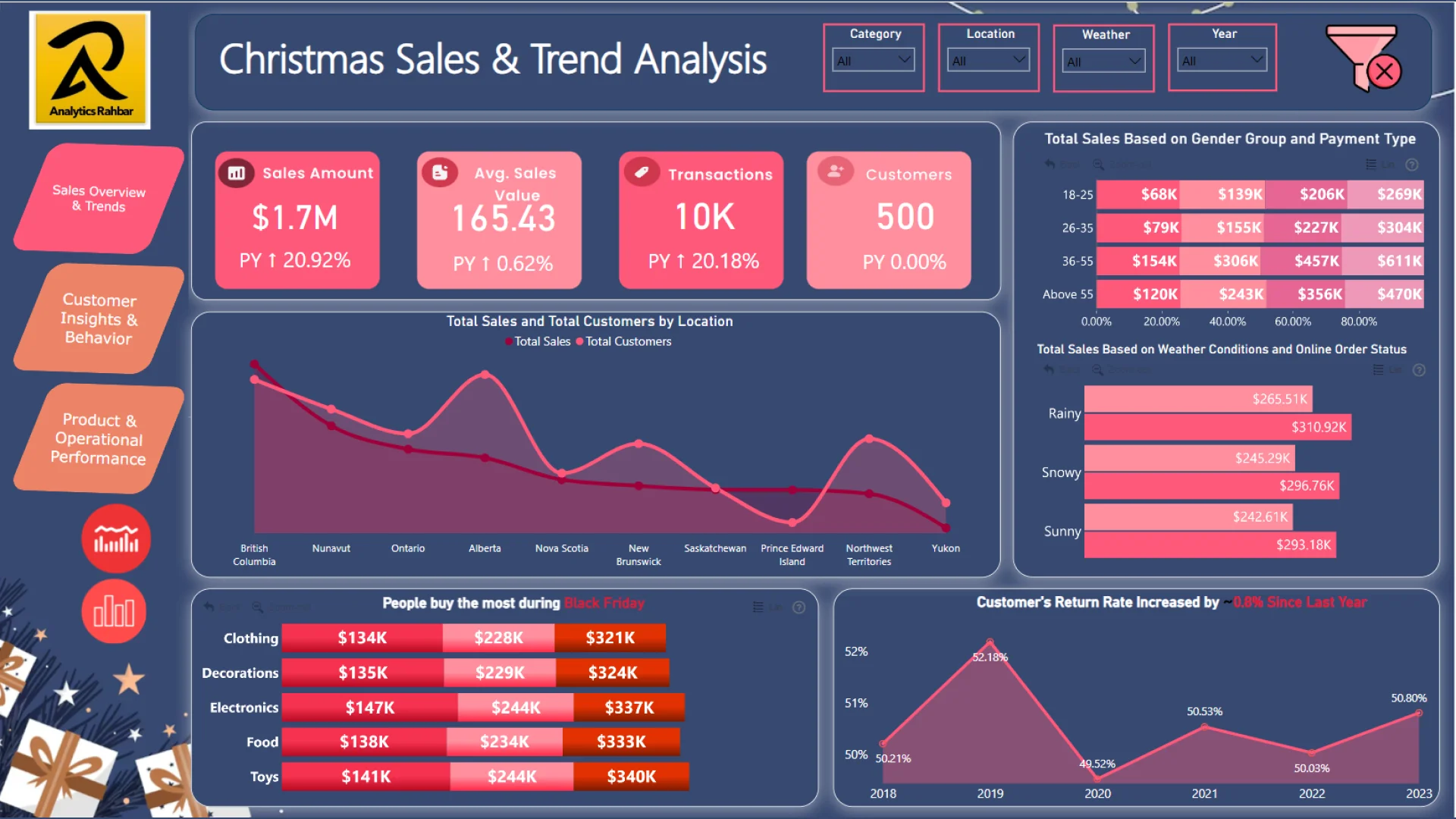1456x819 pixels.
Task: Select the Alberta peak point on Total Customers line
Action: tap(485, 375)
